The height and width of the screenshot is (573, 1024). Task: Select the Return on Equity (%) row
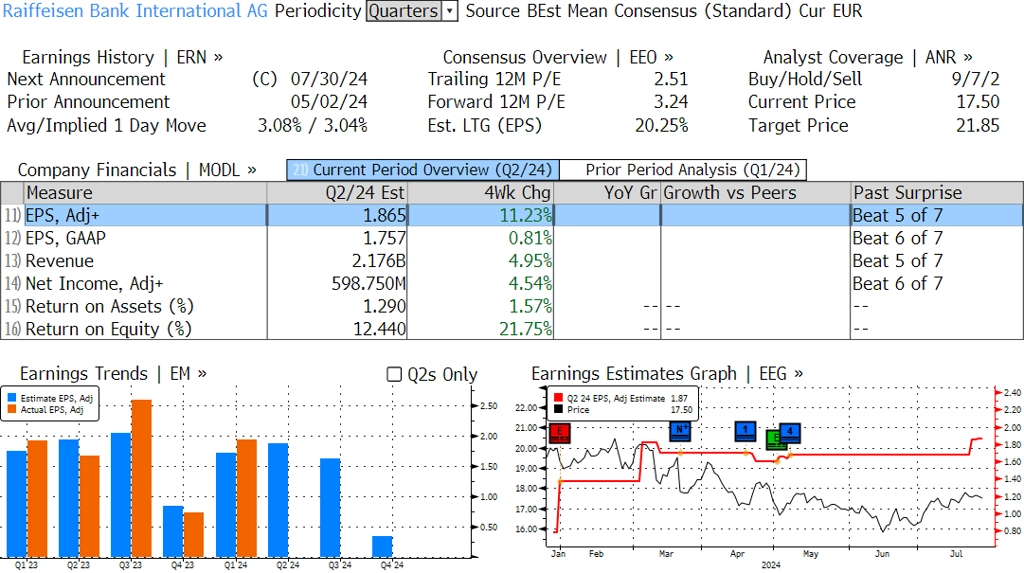pos(512,329)
